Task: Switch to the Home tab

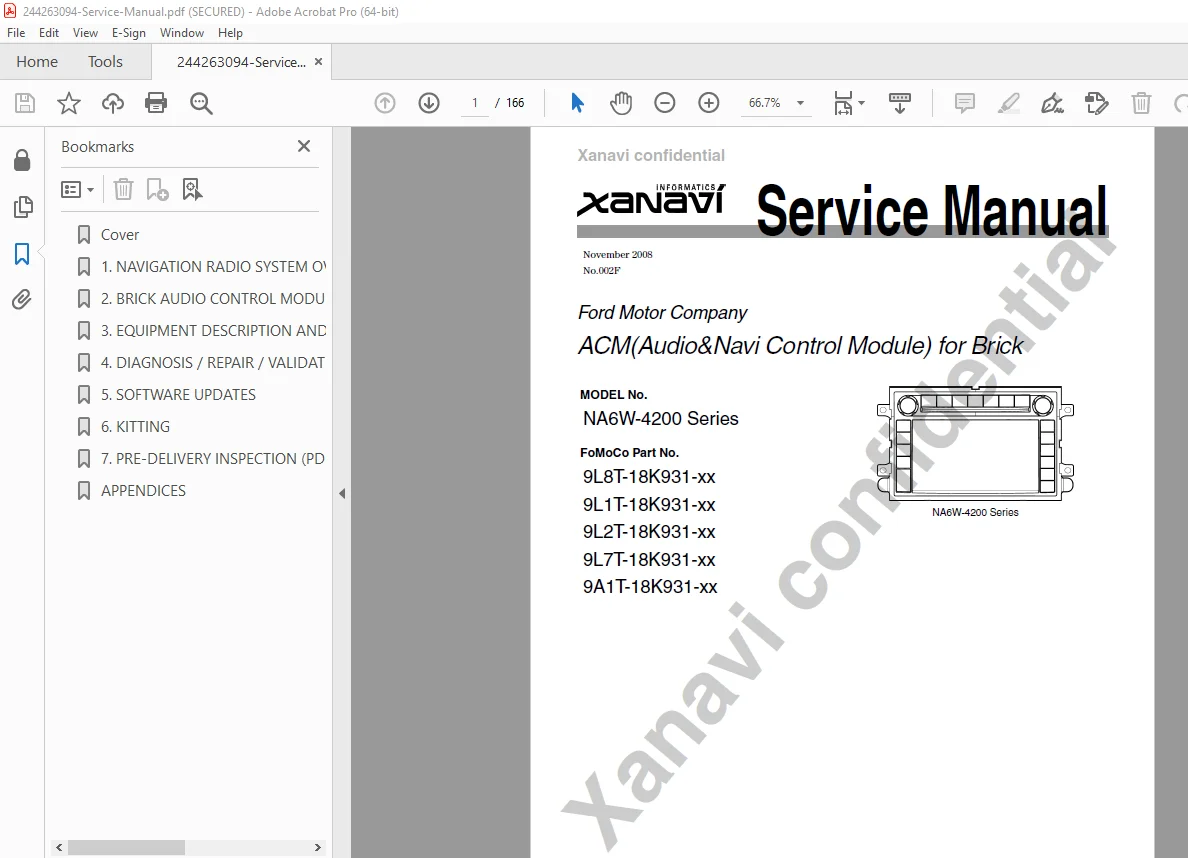Action: (x=37, y=61)
